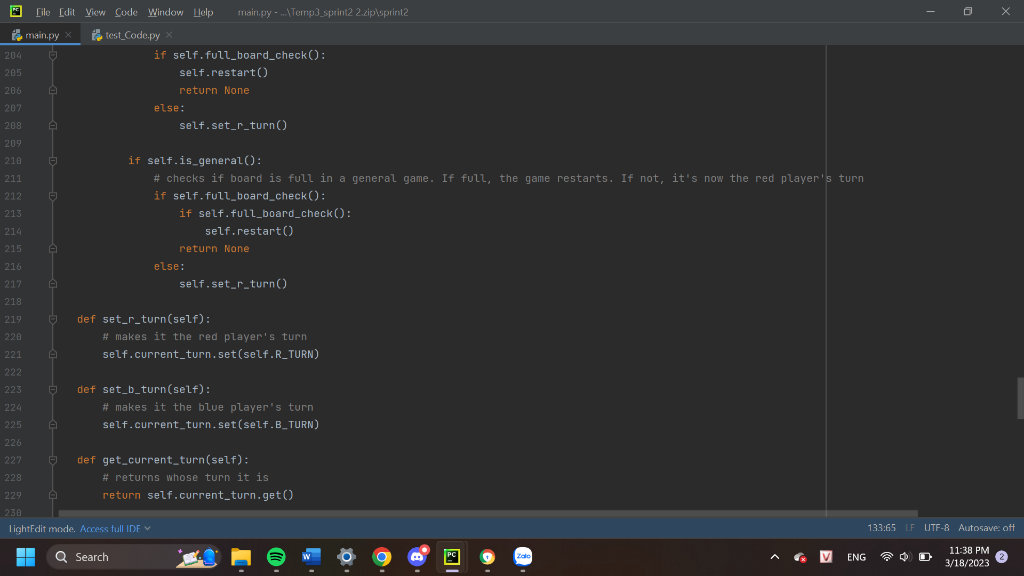Open Discord from taskbar
This screenshot has height=576, width=1024.
click(x=417, y=557)
